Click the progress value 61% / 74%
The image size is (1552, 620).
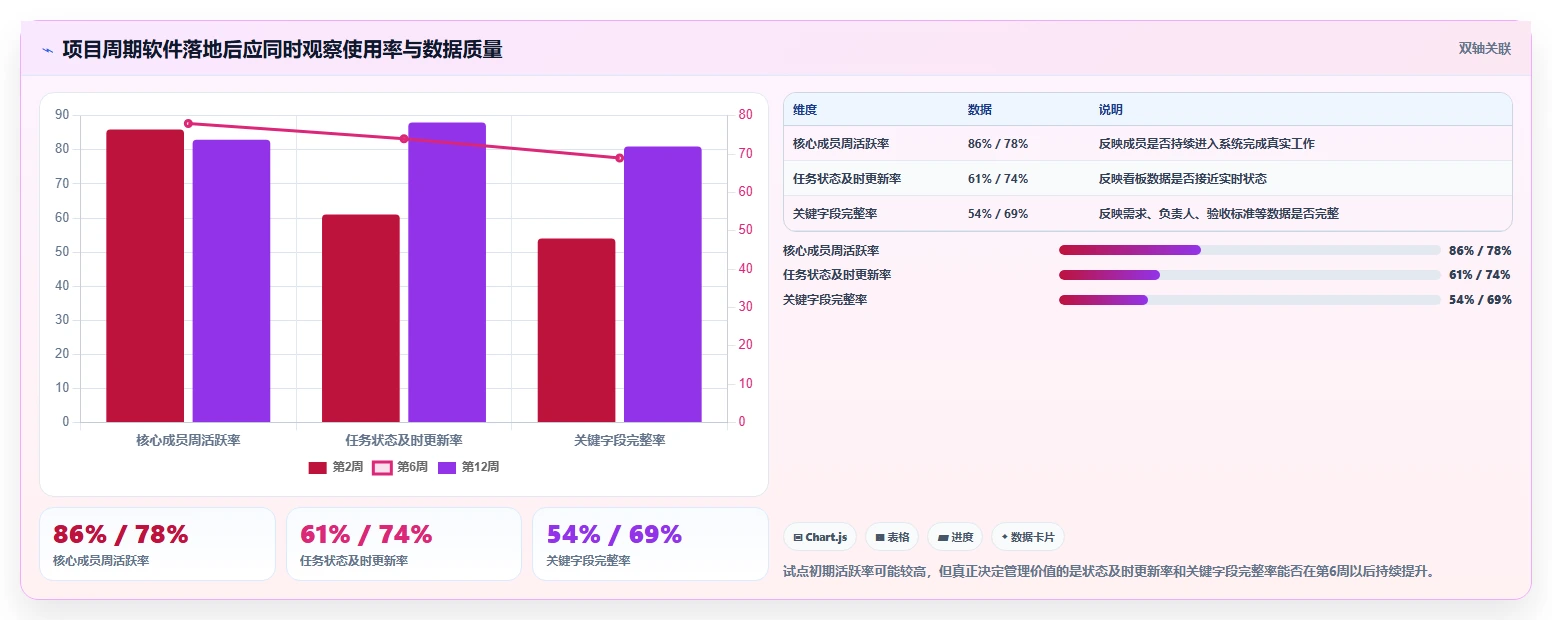pyautogui.click(x=1480, y=275)
